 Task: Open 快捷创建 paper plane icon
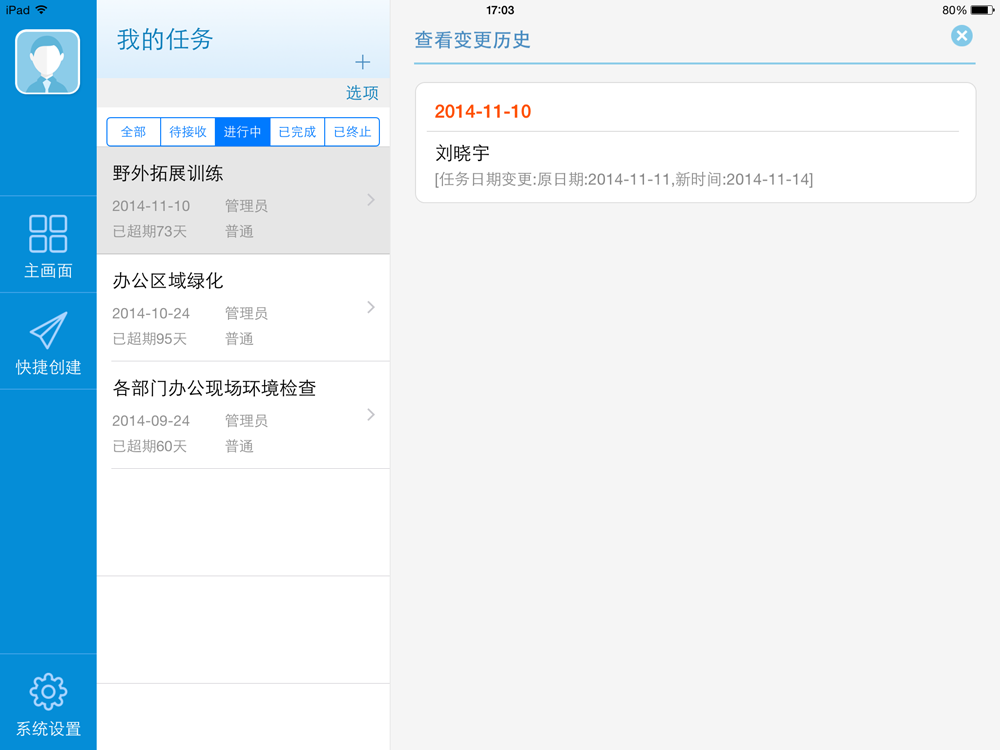(x=48, y=330)
